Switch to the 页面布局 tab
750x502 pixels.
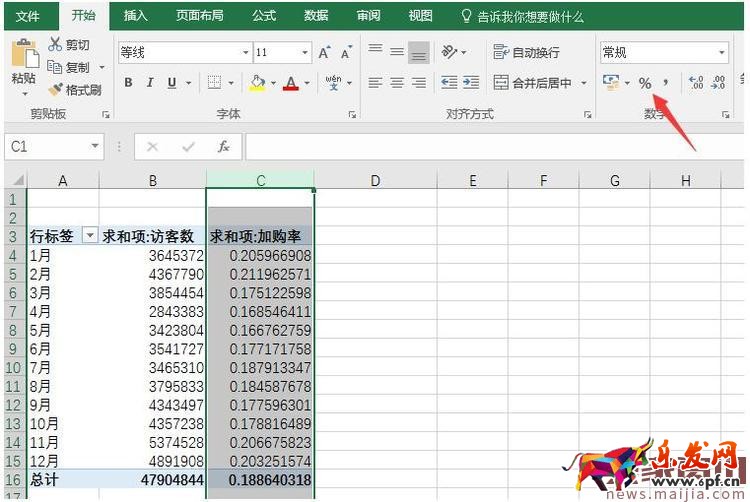click(200, 16)
